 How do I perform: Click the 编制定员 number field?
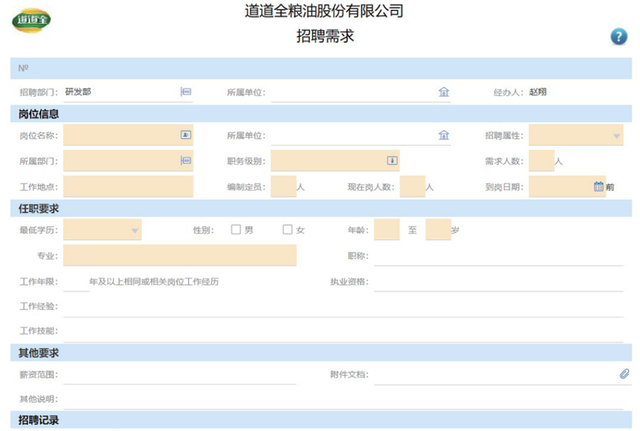284,187
